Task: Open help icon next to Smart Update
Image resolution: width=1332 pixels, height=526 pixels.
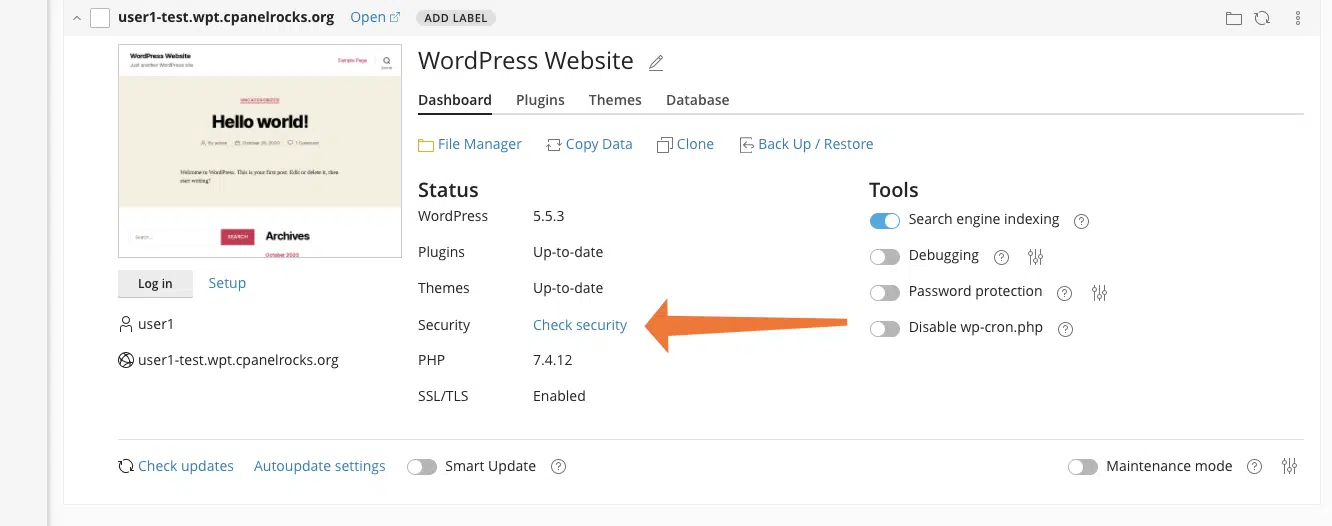Action: point(559,467)
